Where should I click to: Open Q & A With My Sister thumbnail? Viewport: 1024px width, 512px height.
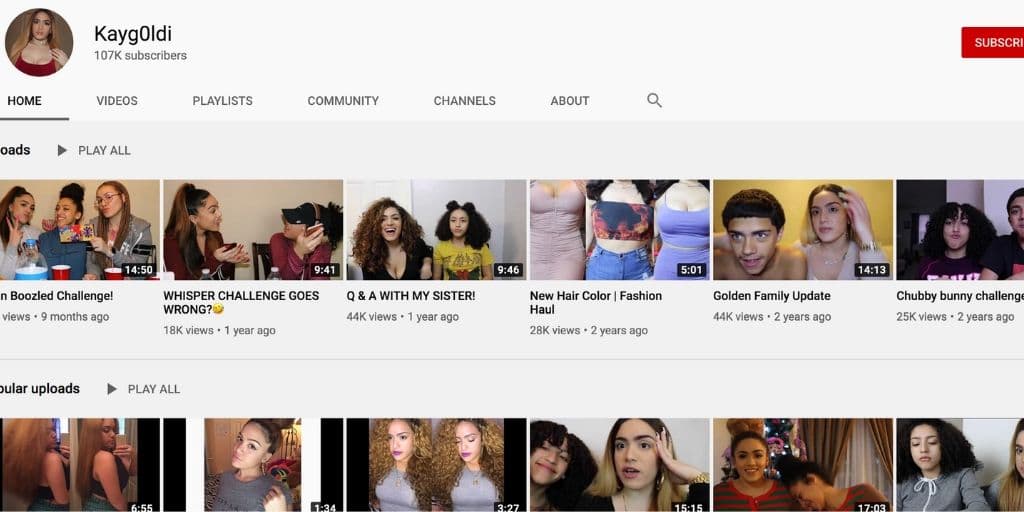pos(436,230)
